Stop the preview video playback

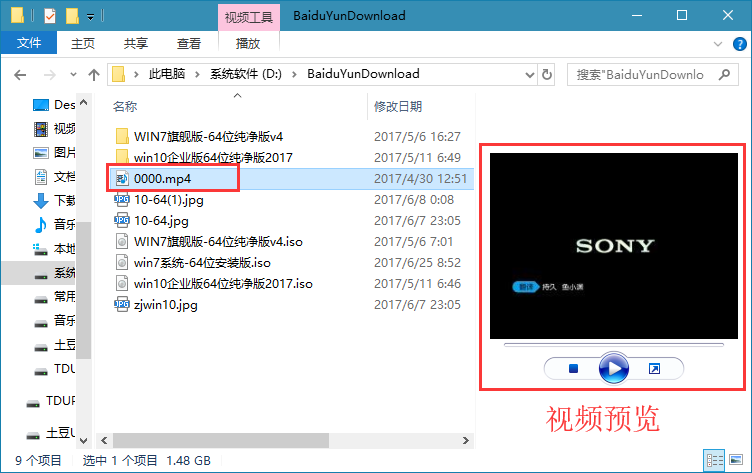(573, 368)
